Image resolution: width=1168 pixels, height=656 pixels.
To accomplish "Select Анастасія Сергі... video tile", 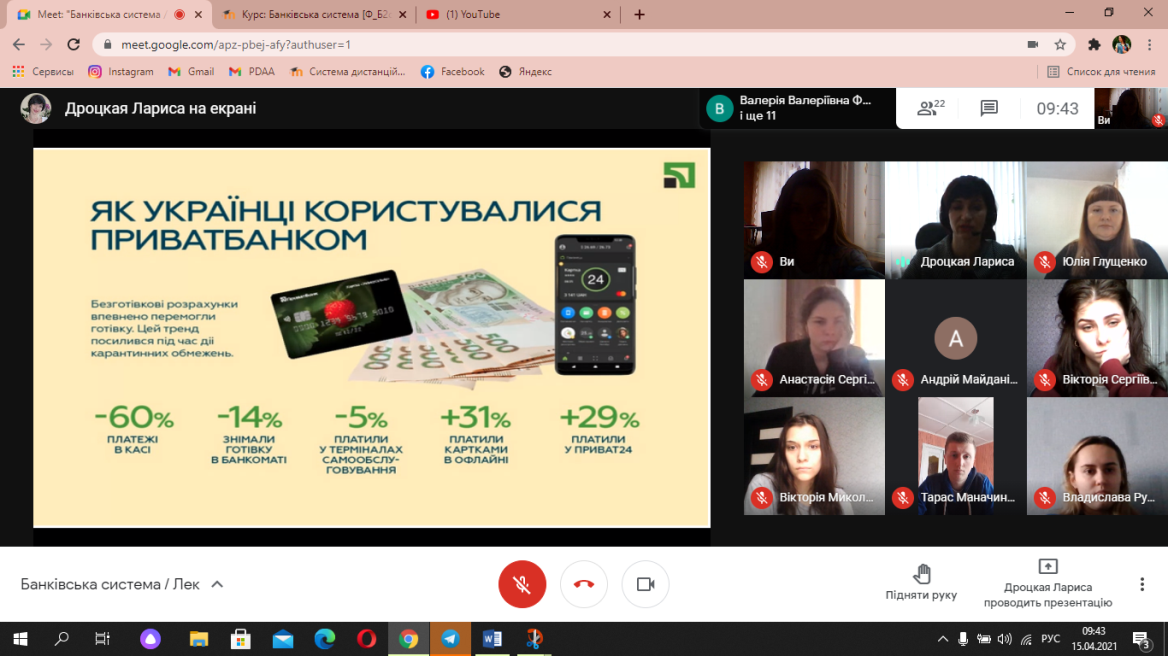I will pos(814,338).
